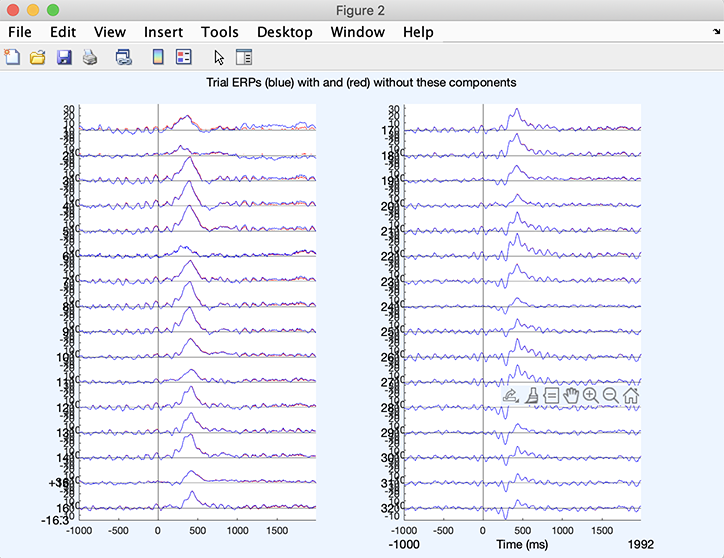Print the figure using the printer icon
The height and width of the screenshot is (558, 724).
[89, 57]
